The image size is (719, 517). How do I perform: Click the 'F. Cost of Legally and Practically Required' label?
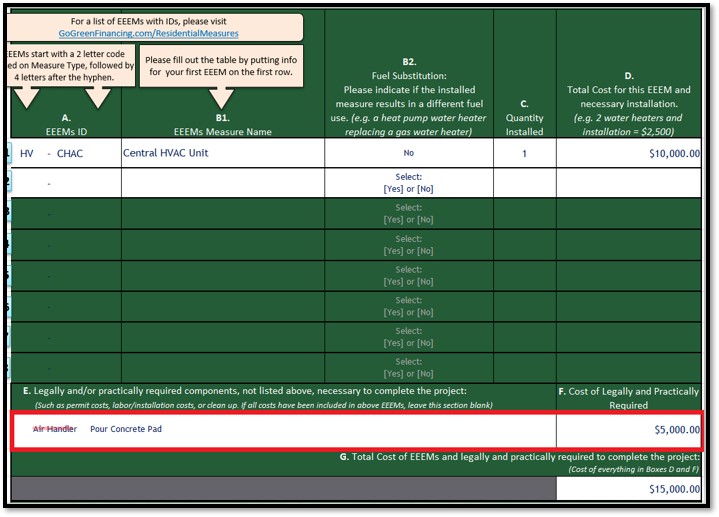(x=629, y=398)
